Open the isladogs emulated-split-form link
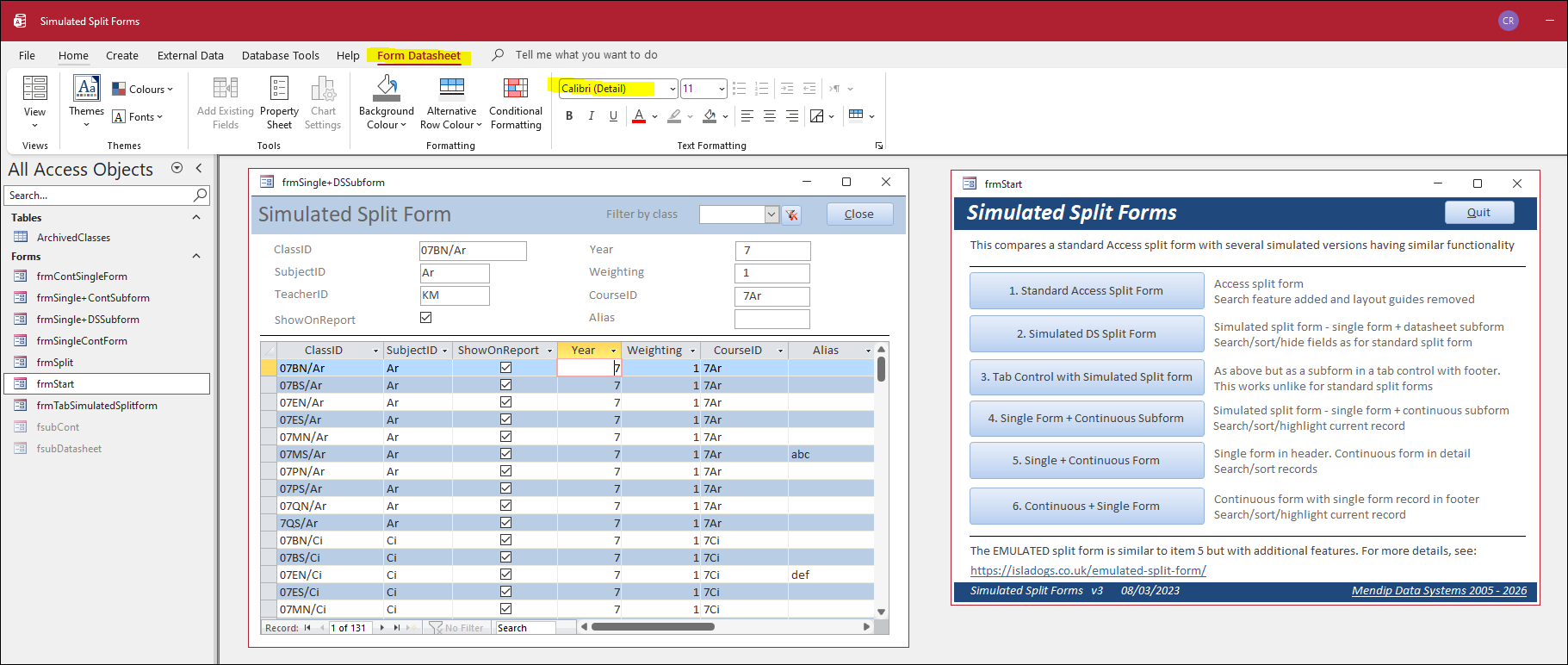1568x665 pixels. (x=1088, y=570)
